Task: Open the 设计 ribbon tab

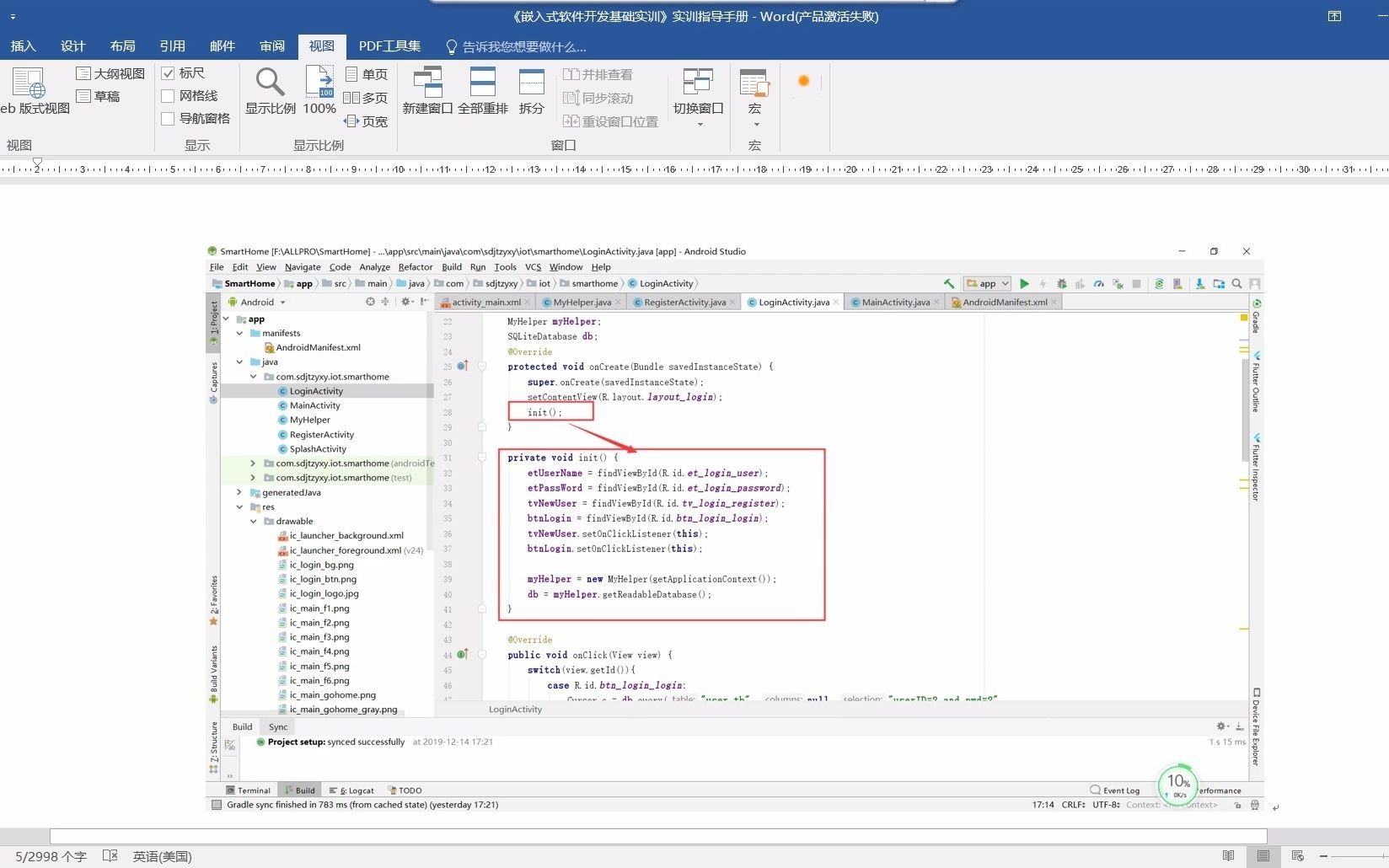Action: point(72,46)
